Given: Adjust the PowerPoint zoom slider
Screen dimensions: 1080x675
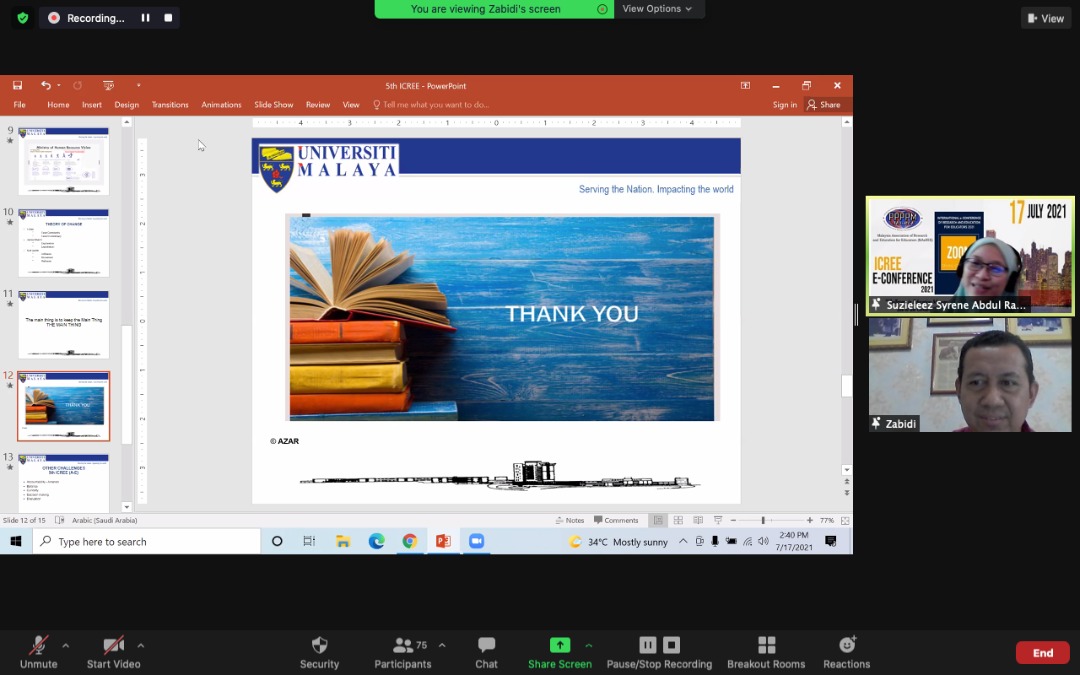Looking at the screenshot, I should pyautogui.click(x=763, y=521).
